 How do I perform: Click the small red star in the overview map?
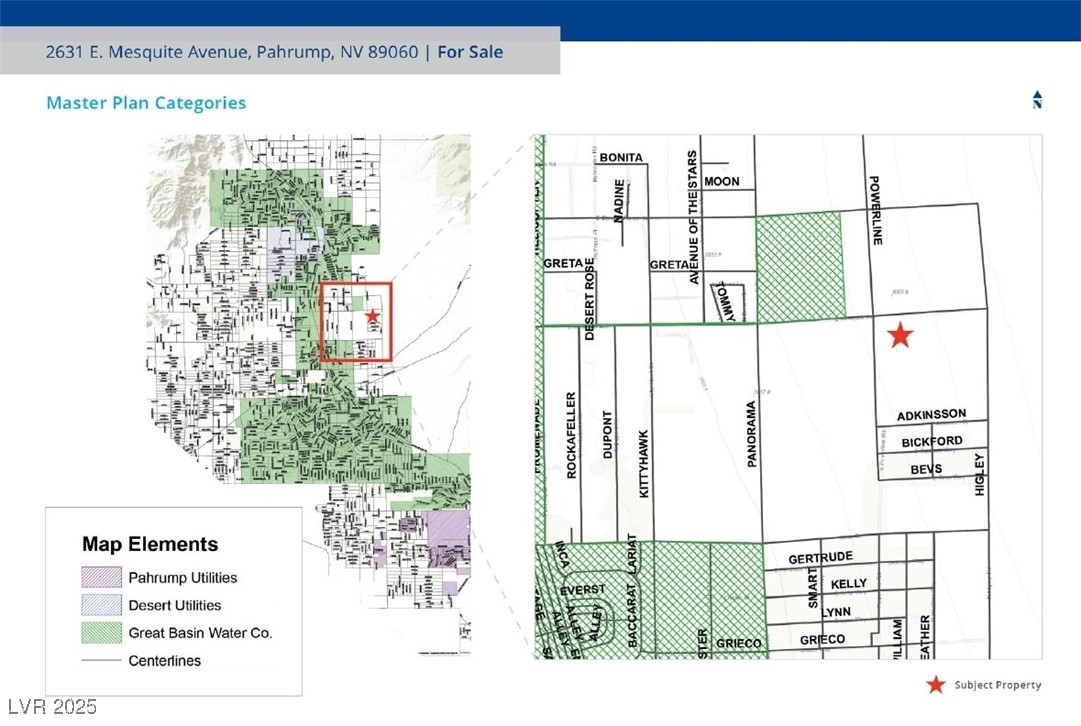pos(372,316)
